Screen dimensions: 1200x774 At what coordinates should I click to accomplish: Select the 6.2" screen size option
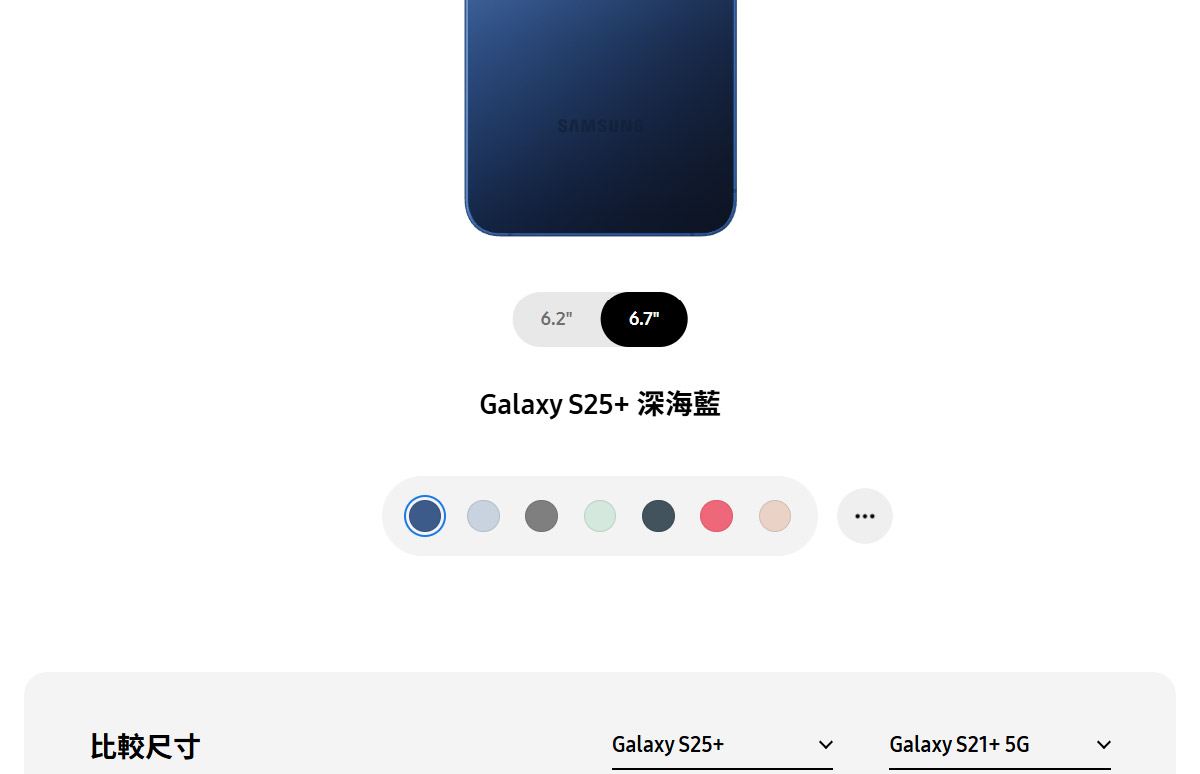point(557,319)
